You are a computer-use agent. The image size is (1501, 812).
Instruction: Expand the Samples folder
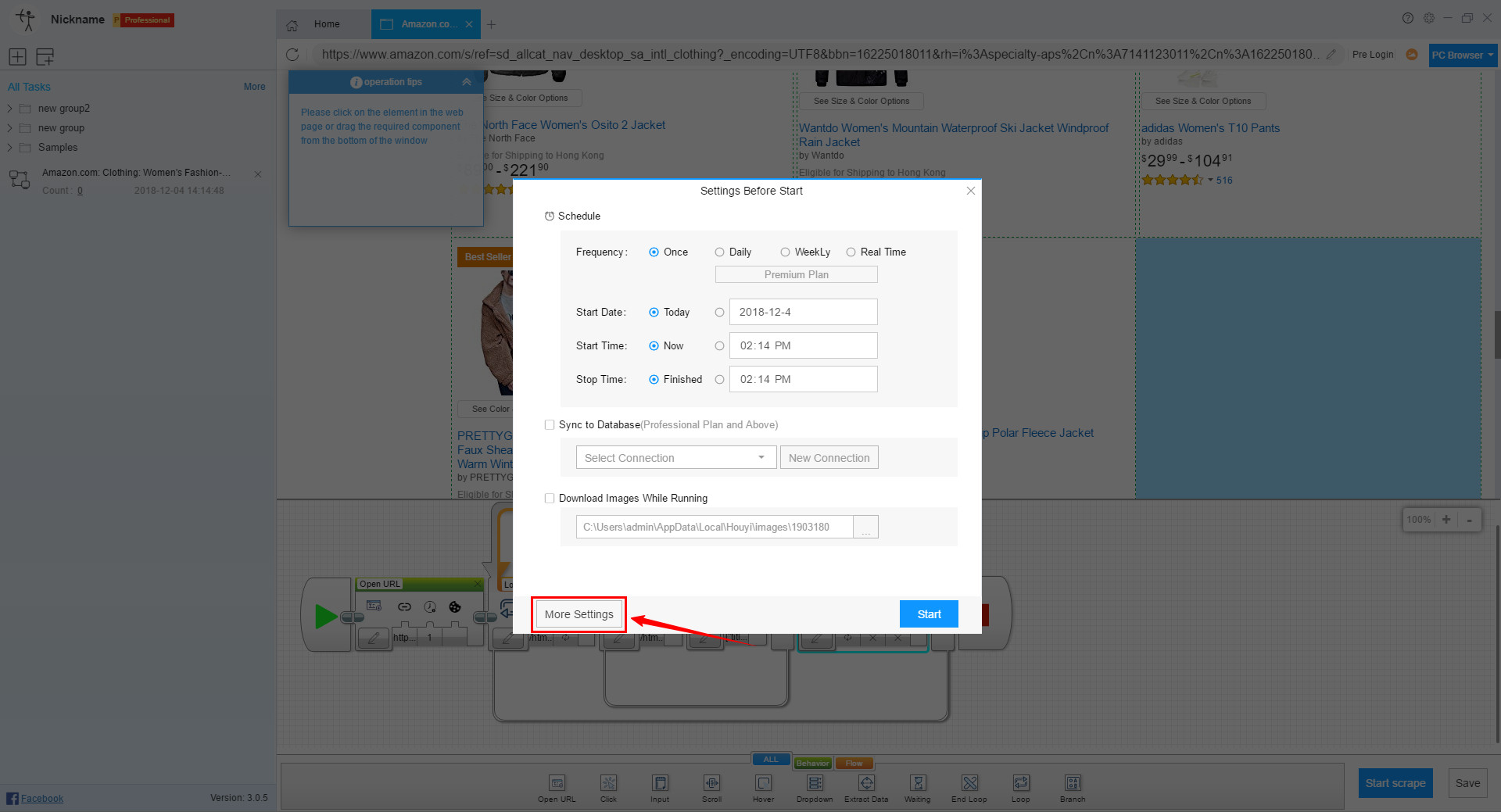9,148
